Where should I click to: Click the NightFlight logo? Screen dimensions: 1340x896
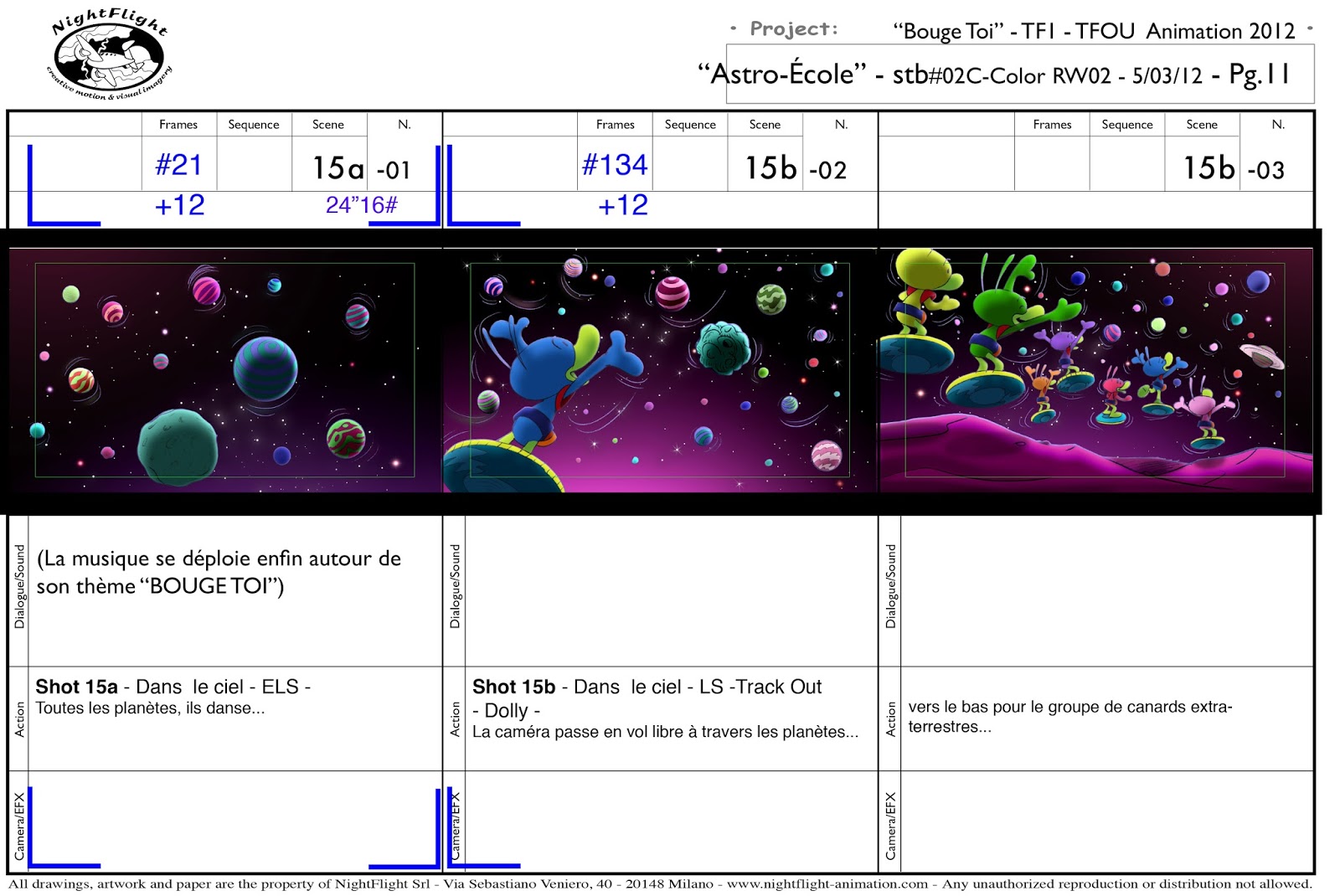(x=109, y=54)
